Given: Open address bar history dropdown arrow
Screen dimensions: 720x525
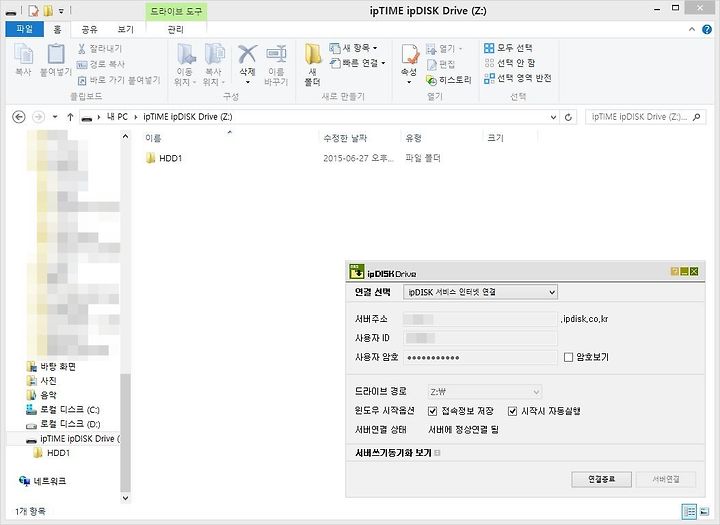Looking at the screenshot, I should click(553, 117).
